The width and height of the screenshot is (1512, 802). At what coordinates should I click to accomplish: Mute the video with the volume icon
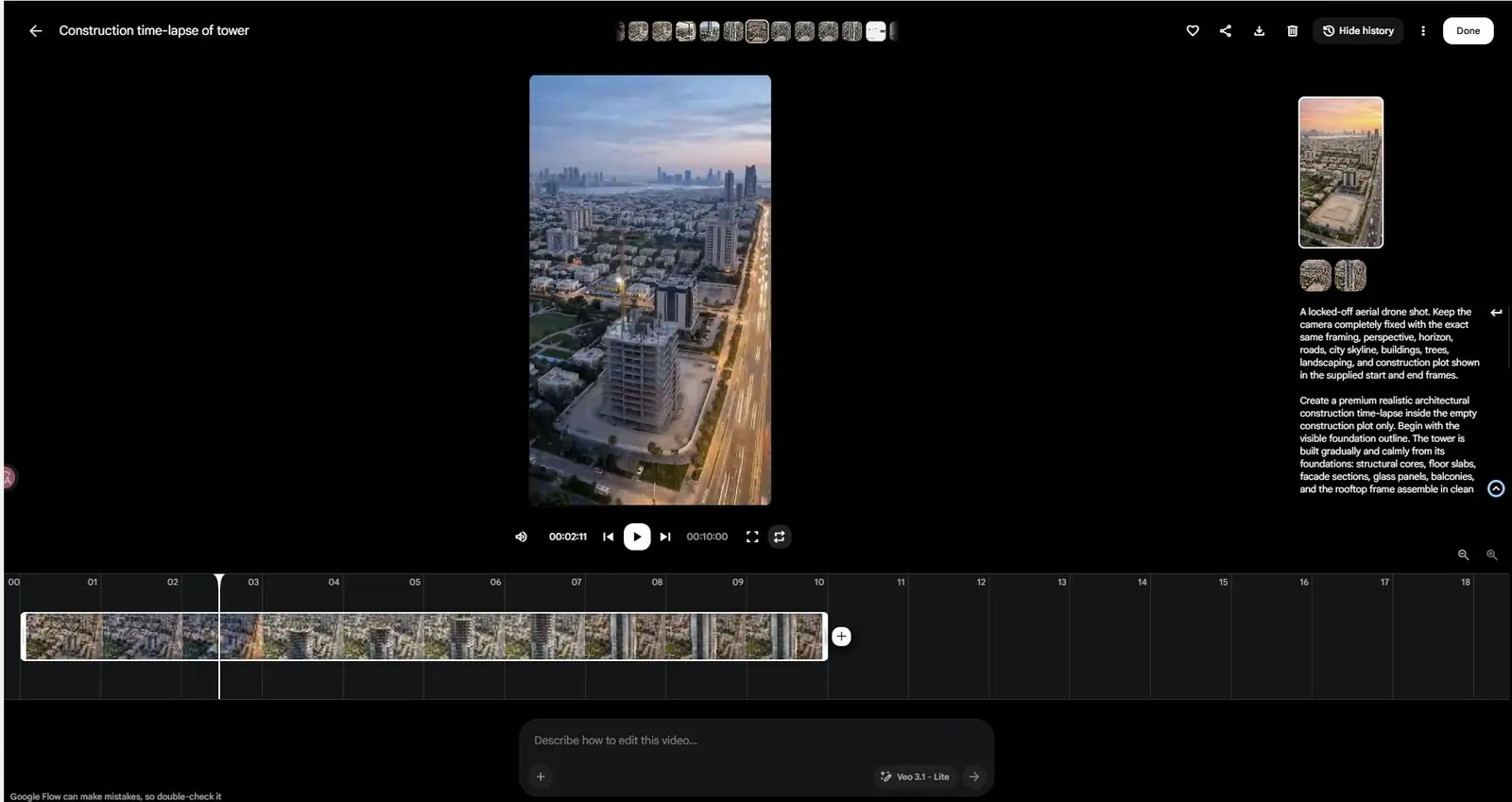coord(521,537)
